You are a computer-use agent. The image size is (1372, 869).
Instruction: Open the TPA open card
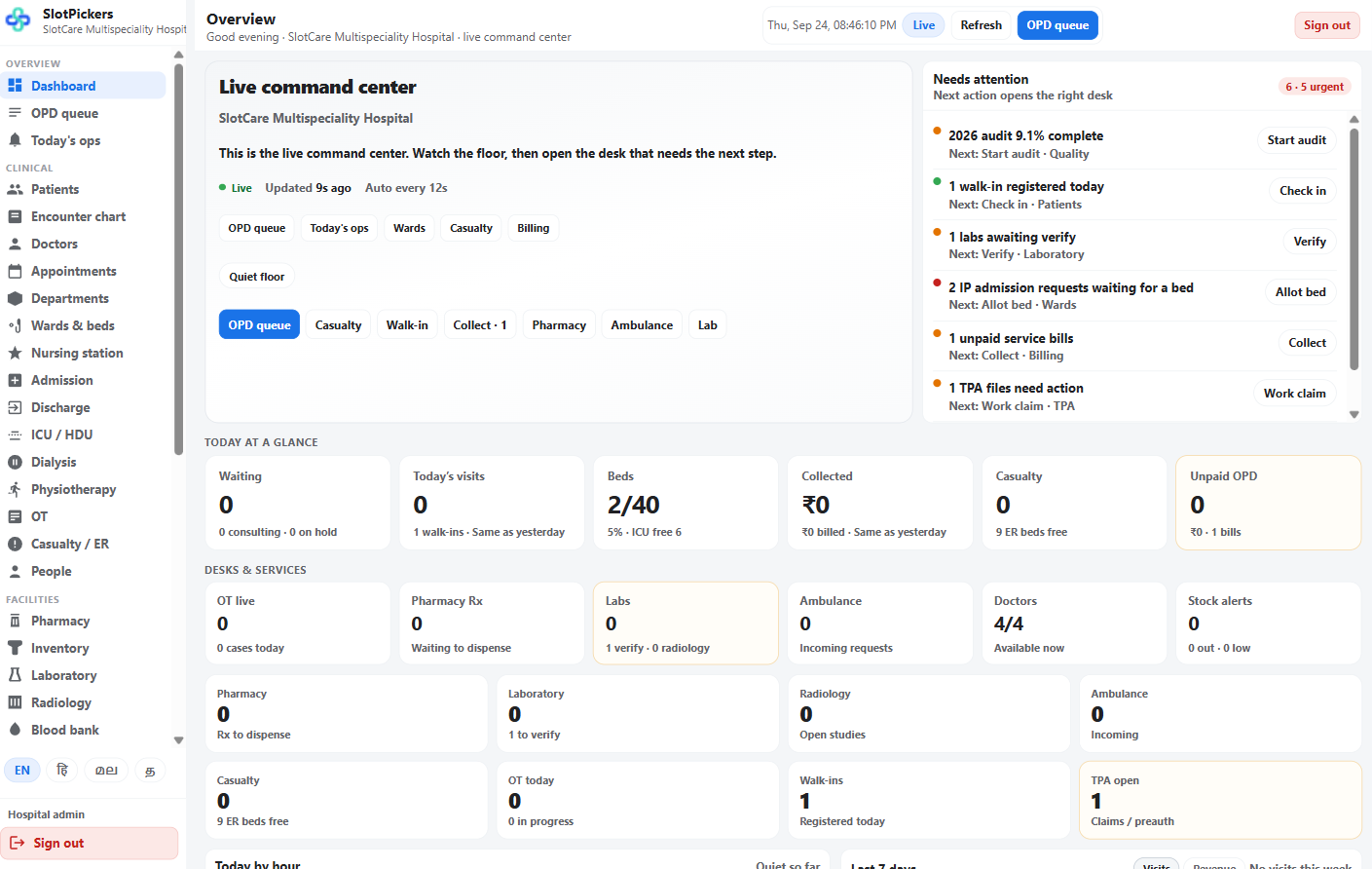pos(1220,800)
